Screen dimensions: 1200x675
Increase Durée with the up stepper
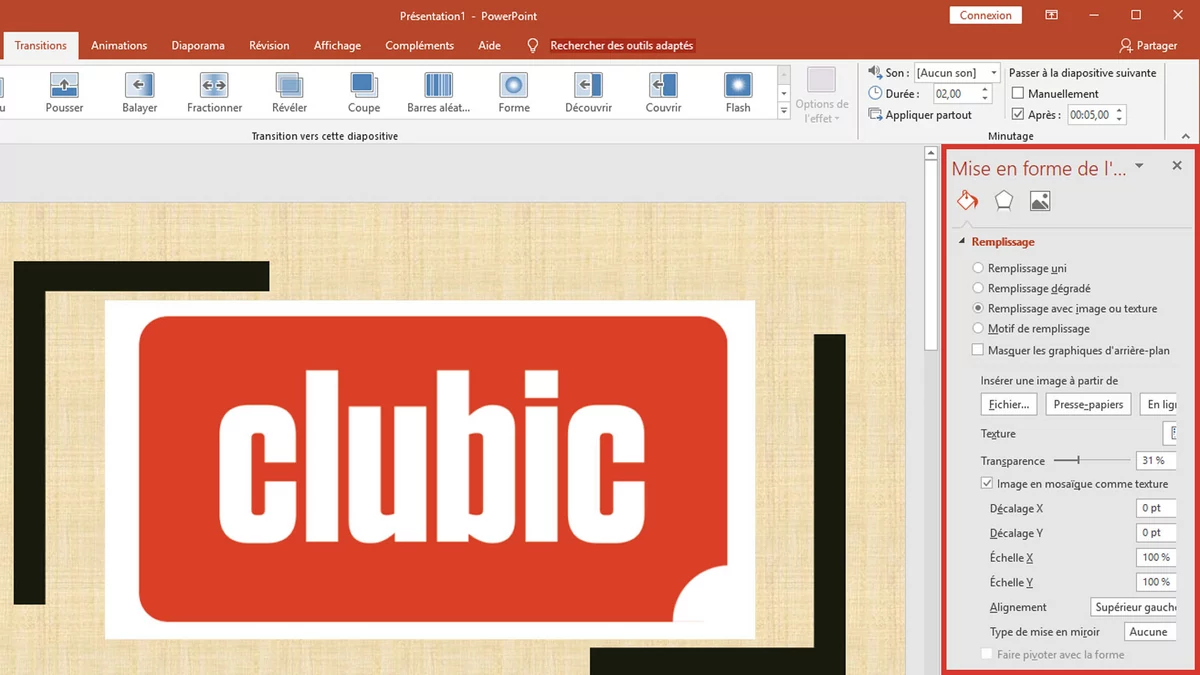pos(985,89)
